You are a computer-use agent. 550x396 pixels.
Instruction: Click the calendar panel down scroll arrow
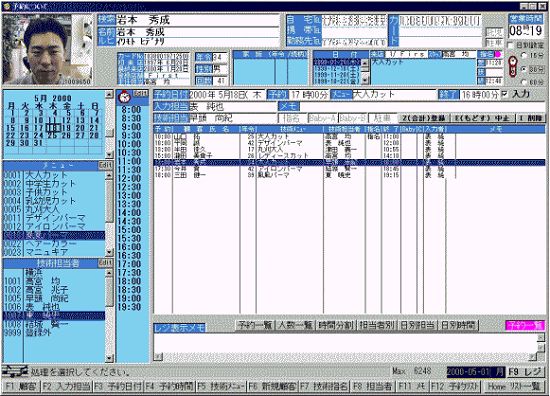[109, 154]
